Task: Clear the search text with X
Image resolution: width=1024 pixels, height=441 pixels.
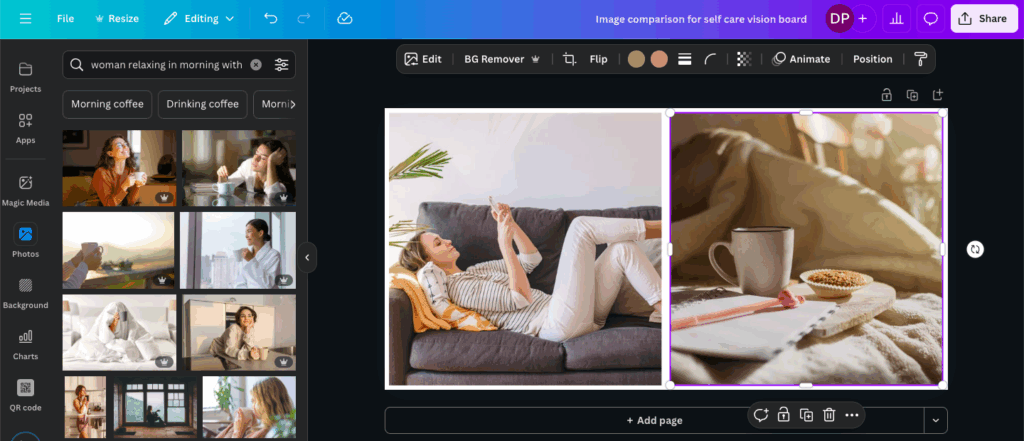Action: [256, 65]
